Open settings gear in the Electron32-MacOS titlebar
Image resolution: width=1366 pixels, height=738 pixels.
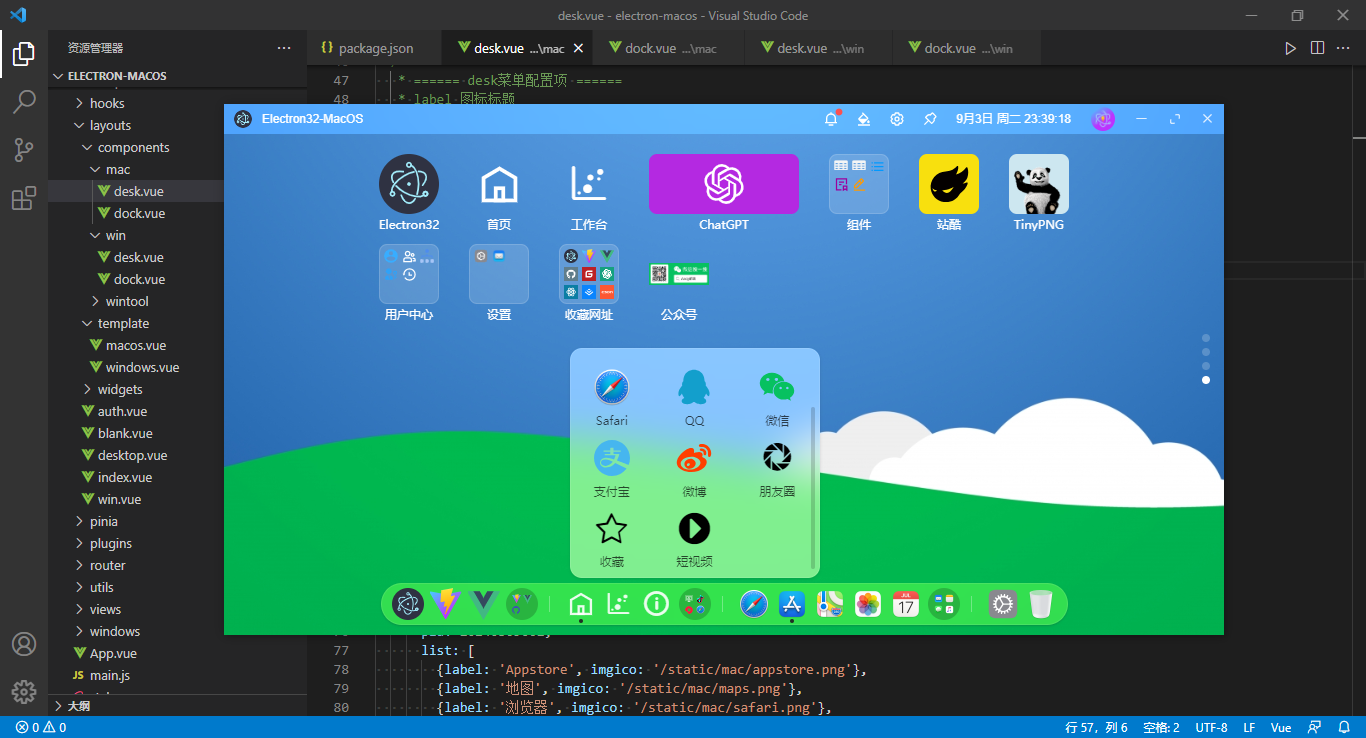[897, 119]
